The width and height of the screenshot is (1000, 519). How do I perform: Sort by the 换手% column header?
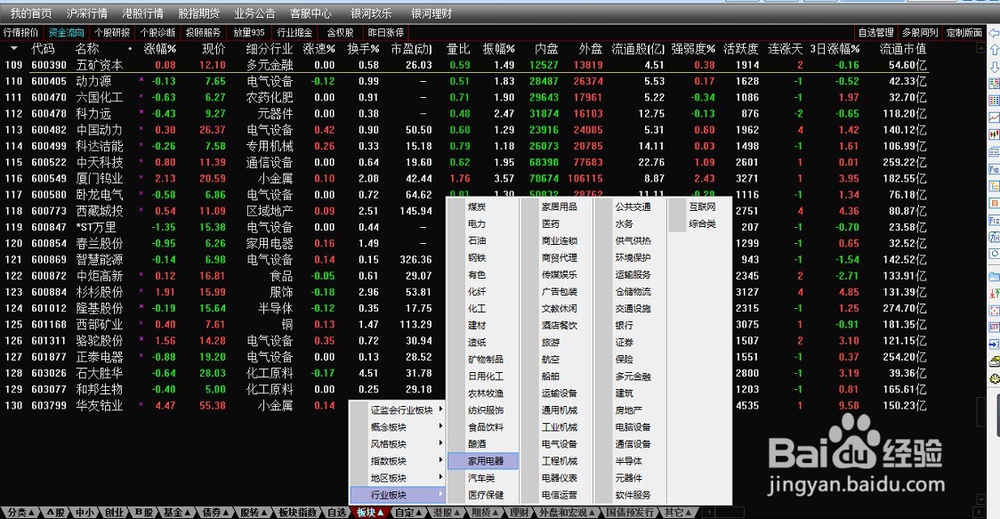coord(363,48)
